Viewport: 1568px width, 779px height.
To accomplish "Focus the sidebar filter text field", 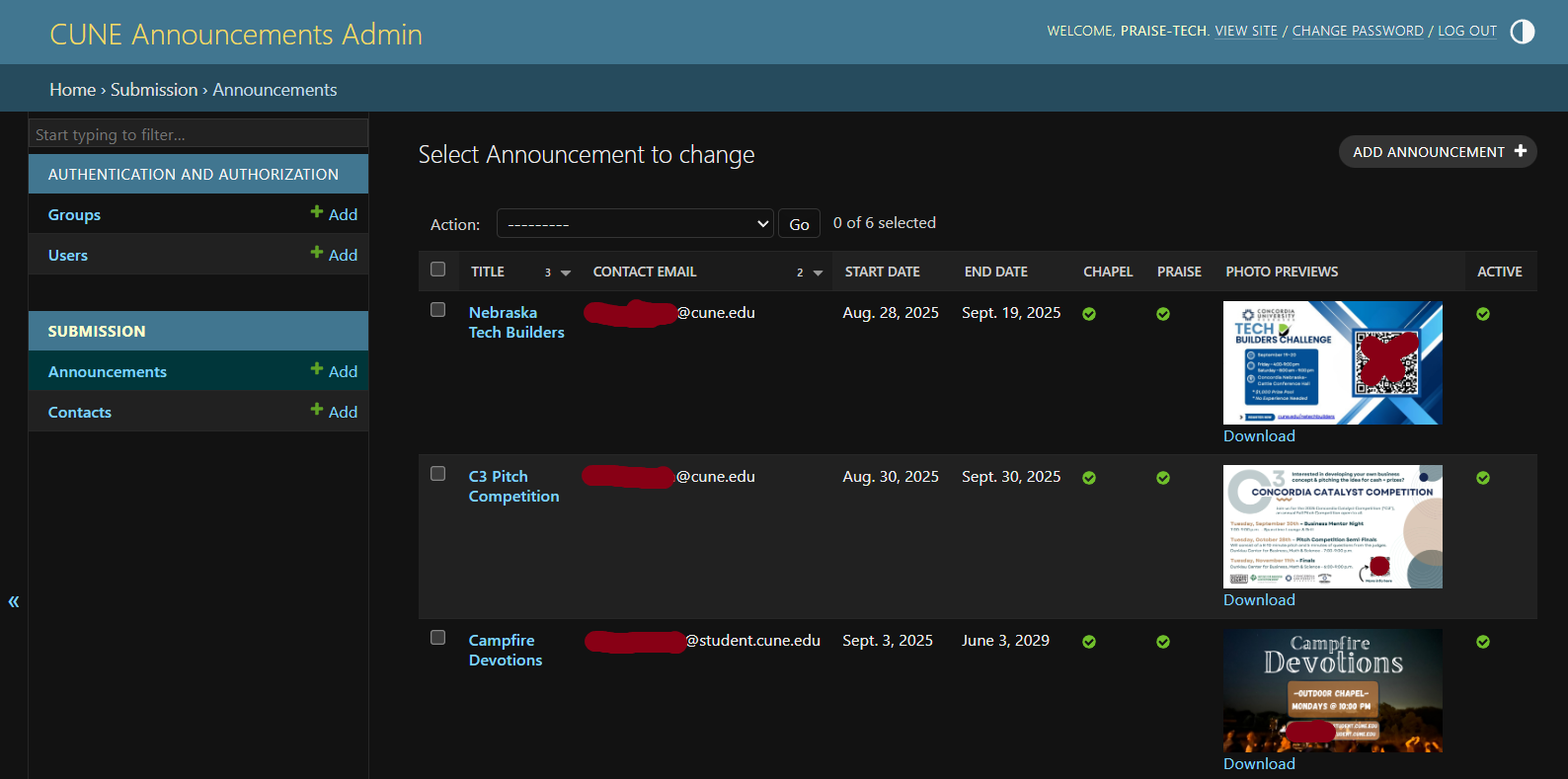I will tap(197, 134).
